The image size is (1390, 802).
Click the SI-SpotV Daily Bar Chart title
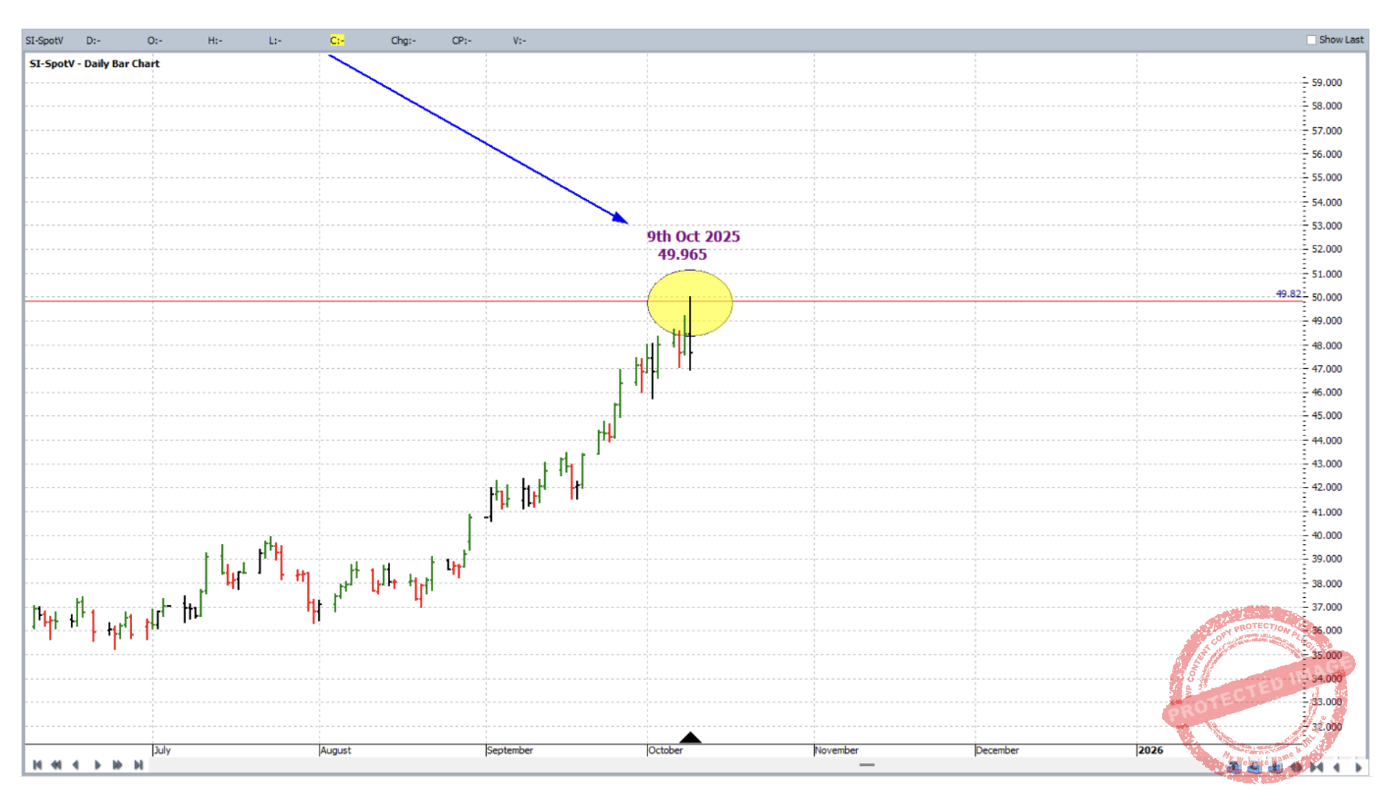(x=93, y=64)
